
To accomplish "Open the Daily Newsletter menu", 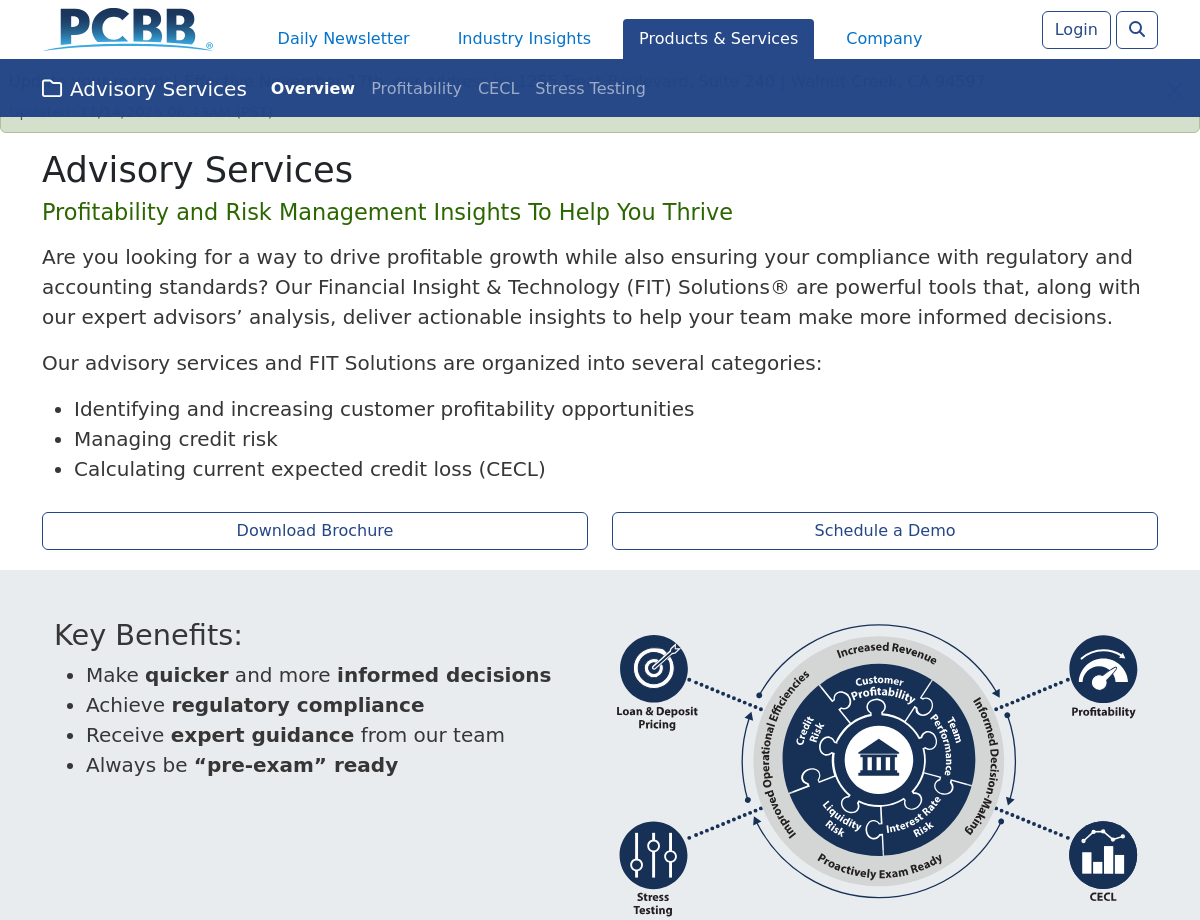I will 343,39.
